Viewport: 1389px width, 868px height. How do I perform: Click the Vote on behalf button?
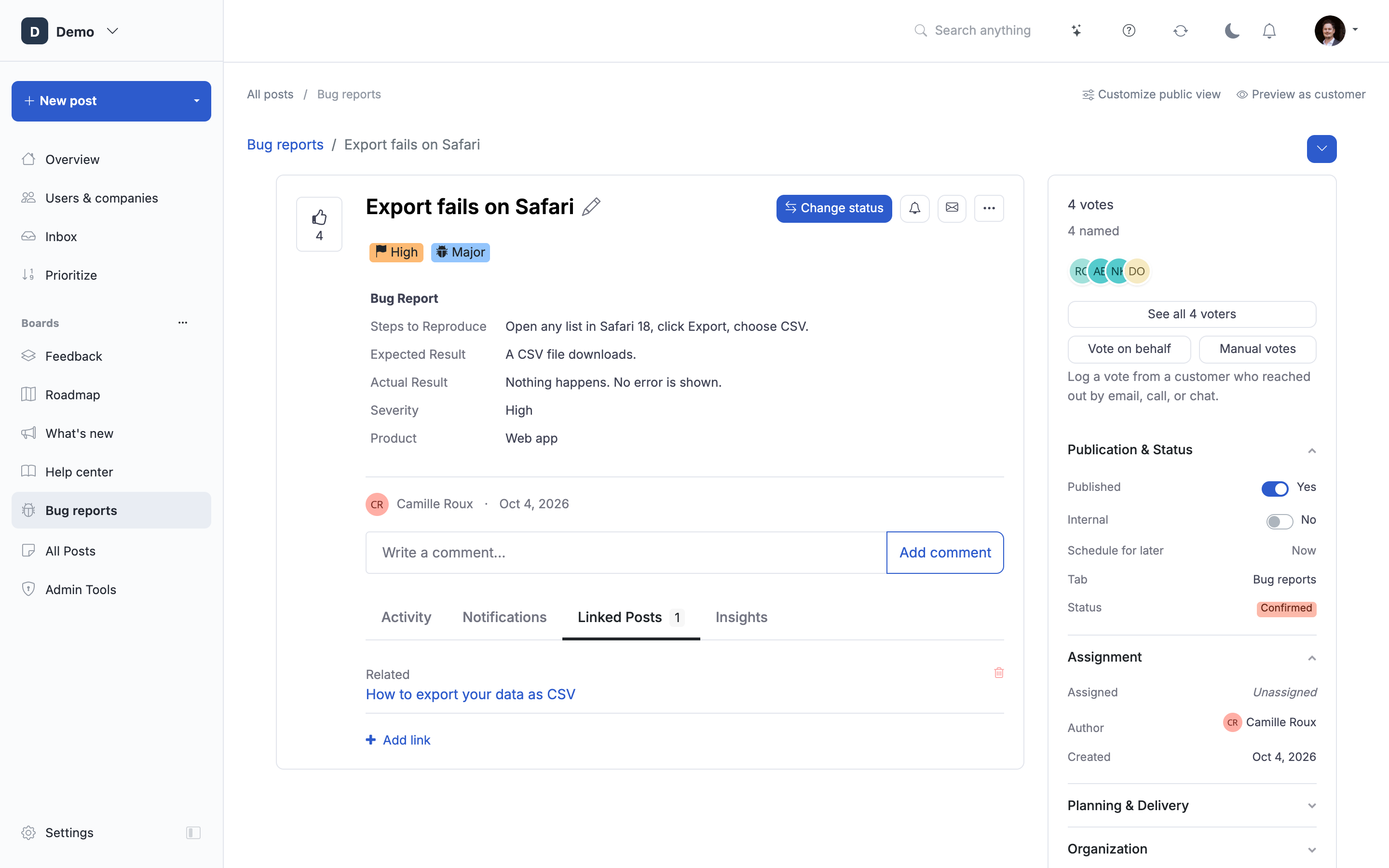click(x=1129, y=349)
